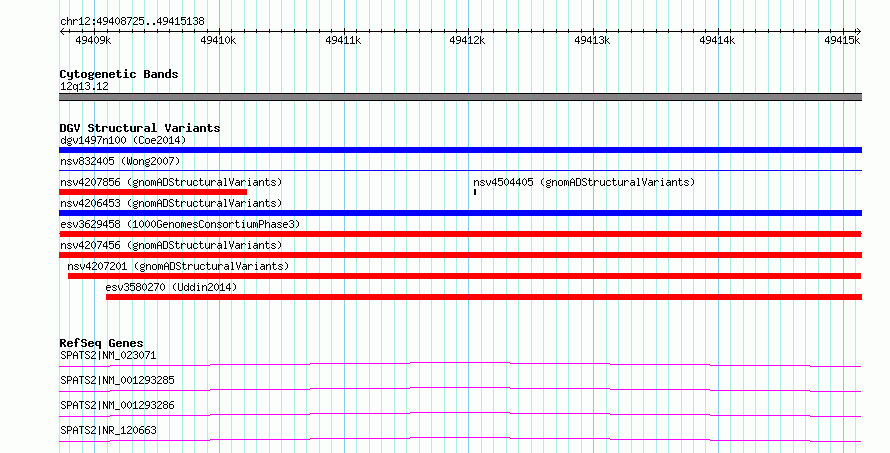Click the blue dgv1497n100 variant bar
The image size is (890, 453).
[460, 150]
